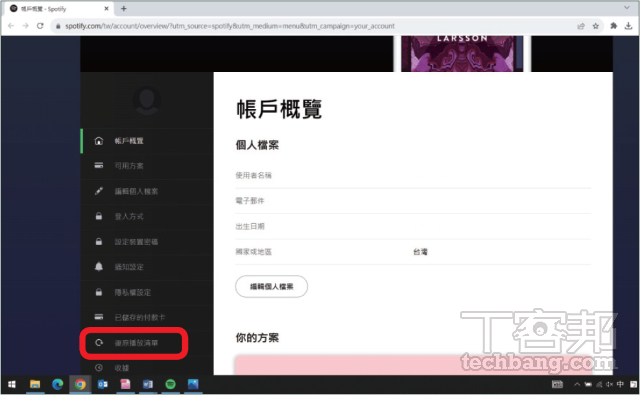Image resolution: width=640 pixels, height=395 pixels.
Task: Click the restore icon beside 復原播放清單
Action: 99,342
